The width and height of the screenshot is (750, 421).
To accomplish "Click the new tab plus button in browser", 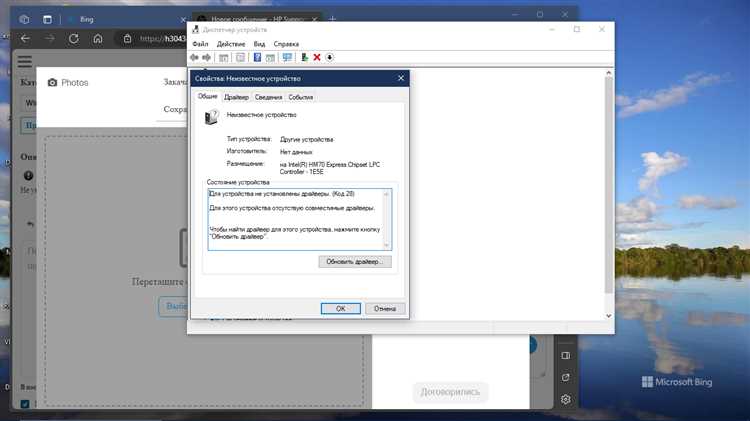I will point(332,19).
